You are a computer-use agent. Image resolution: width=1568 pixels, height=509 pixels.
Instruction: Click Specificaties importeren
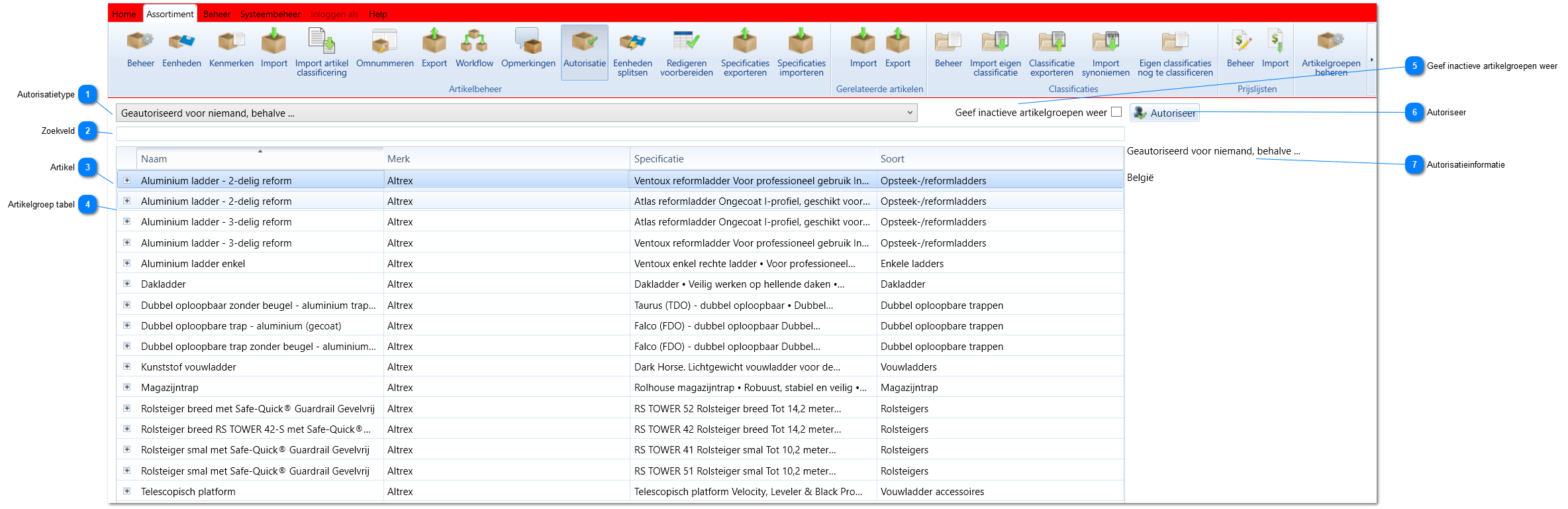pyautogui.click(x=801, y=53)
